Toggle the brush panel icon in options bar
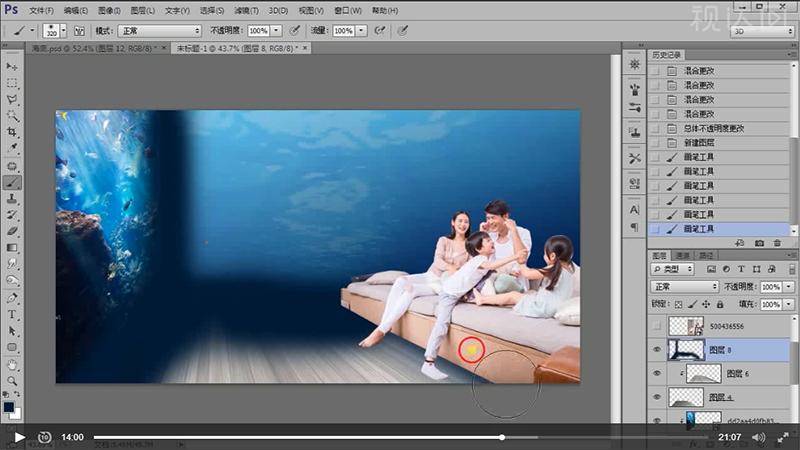Viewport: 800px width, 450px height. [80, 31]
